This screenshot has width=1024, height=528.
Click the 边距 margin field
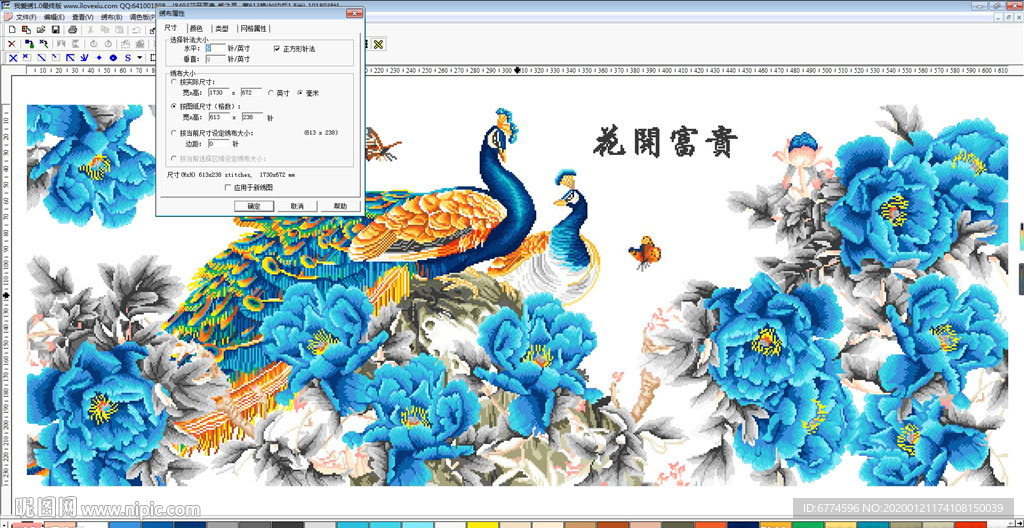coord(219,143)
